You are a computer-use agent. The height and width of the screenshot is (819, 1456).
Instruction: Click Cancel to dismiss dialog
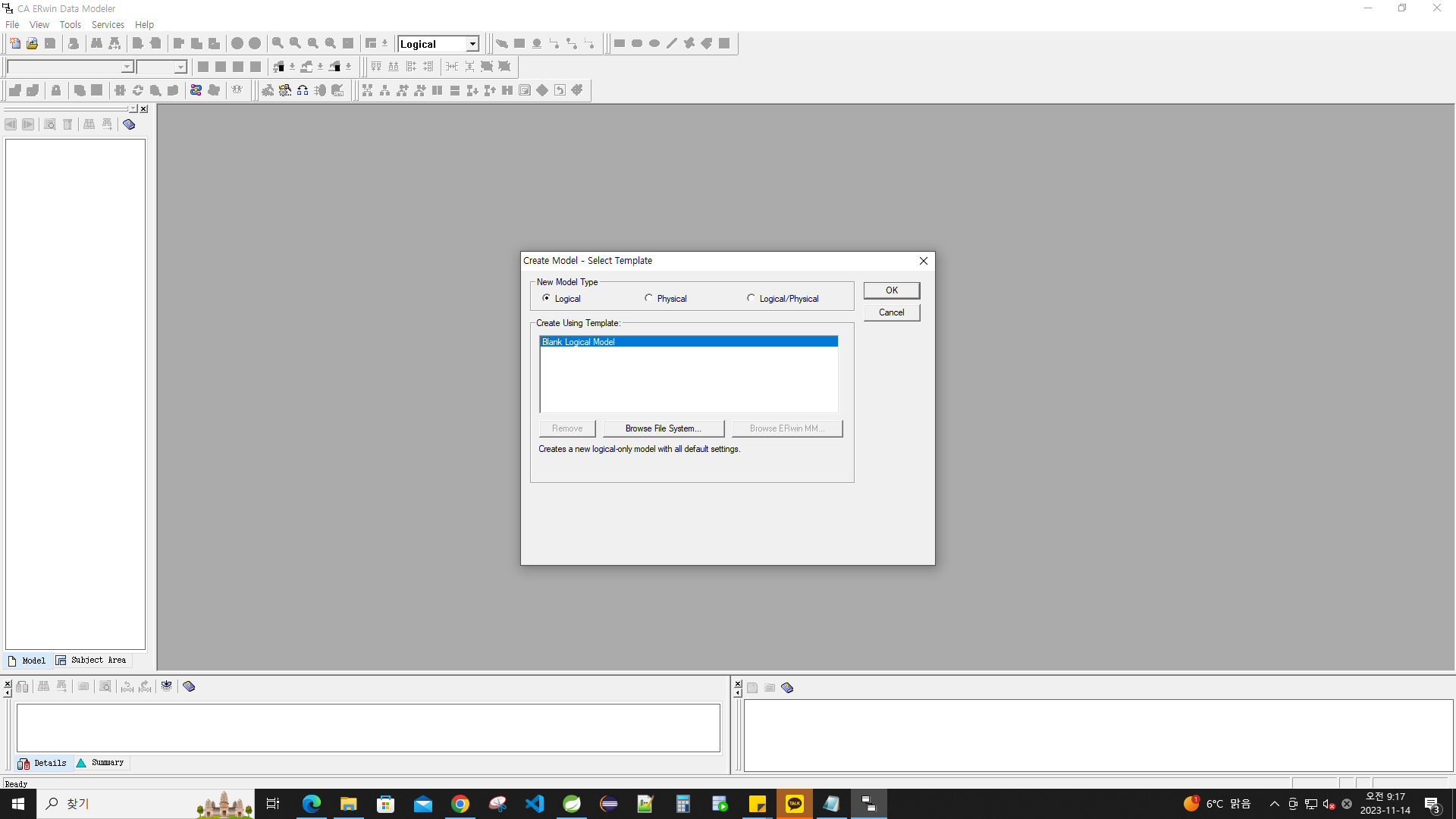coord(891,312)
